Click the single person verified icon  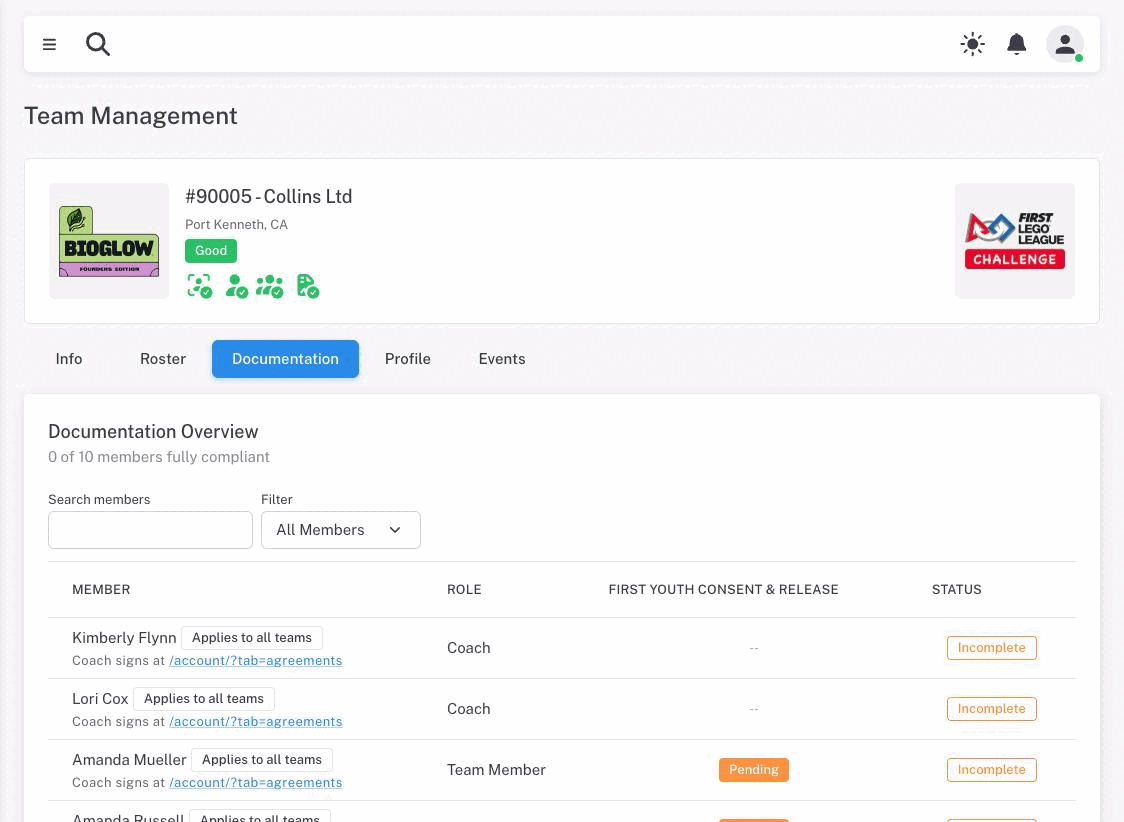pos(236,286)
